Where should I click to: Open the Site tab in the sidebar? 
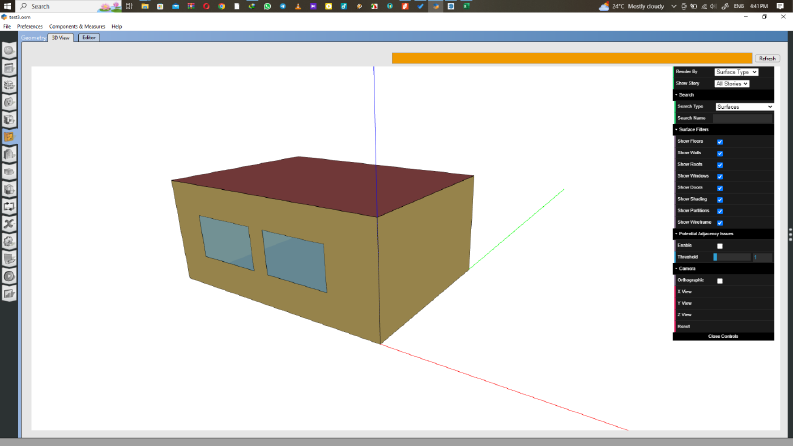click(9, 51)
